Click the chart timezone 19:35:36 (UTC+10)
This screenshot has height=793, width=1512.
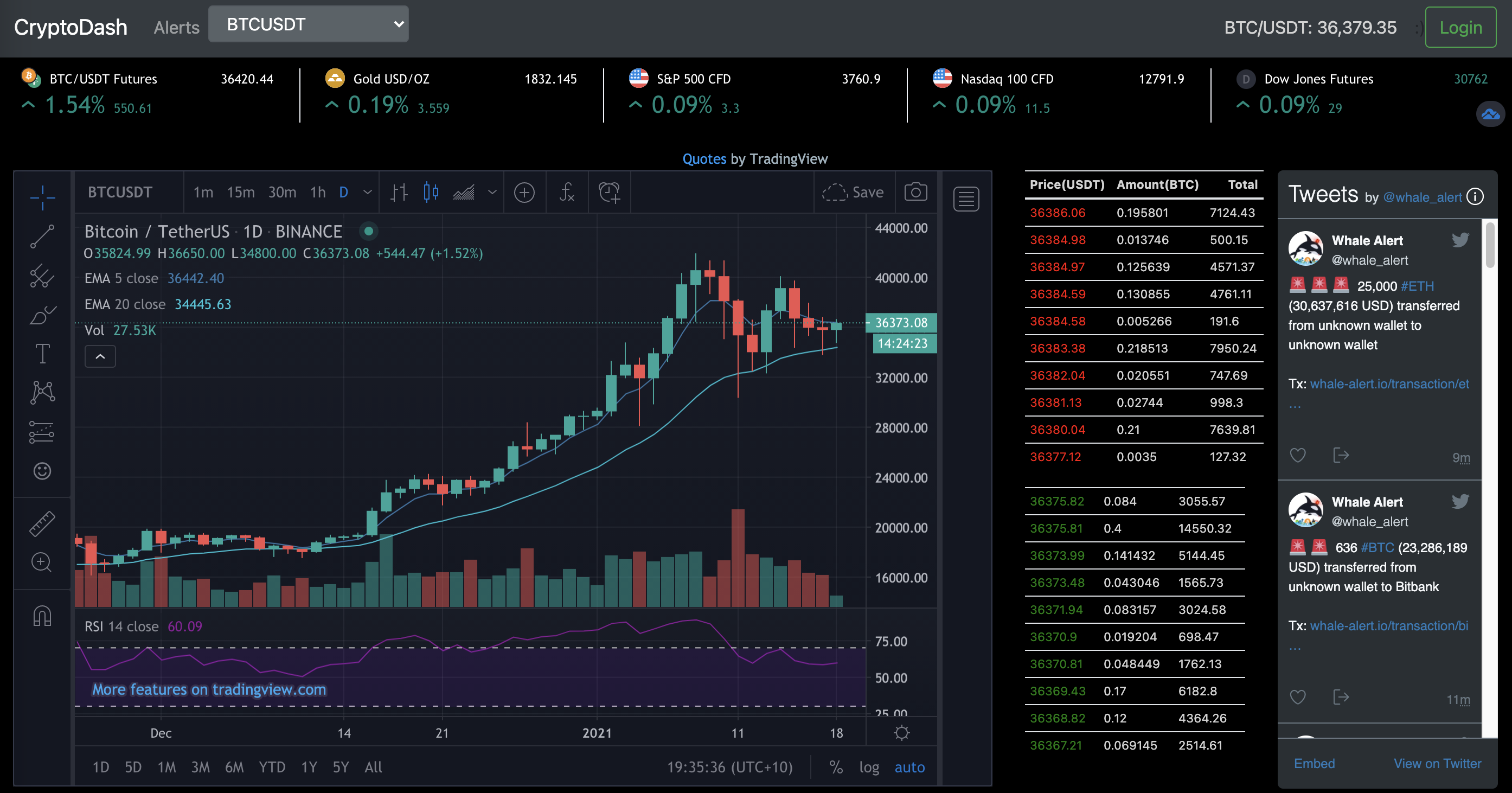(x=729, y=767)
